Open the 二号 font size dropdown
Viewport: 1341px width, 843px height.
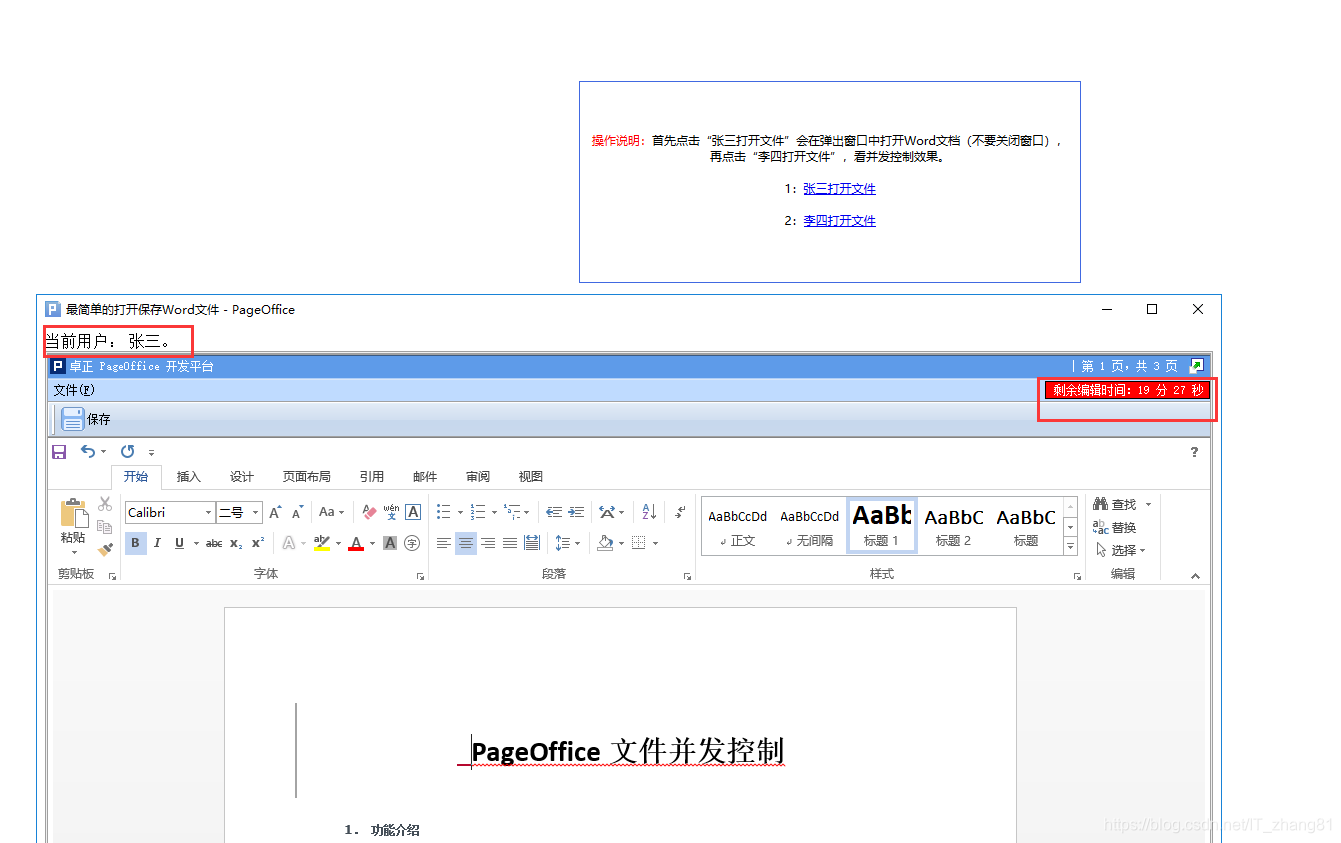point(256,513)
